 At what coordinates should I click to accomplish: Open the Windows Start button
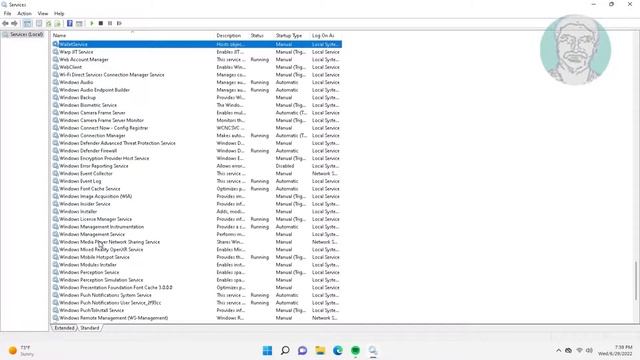coord(267,350)
